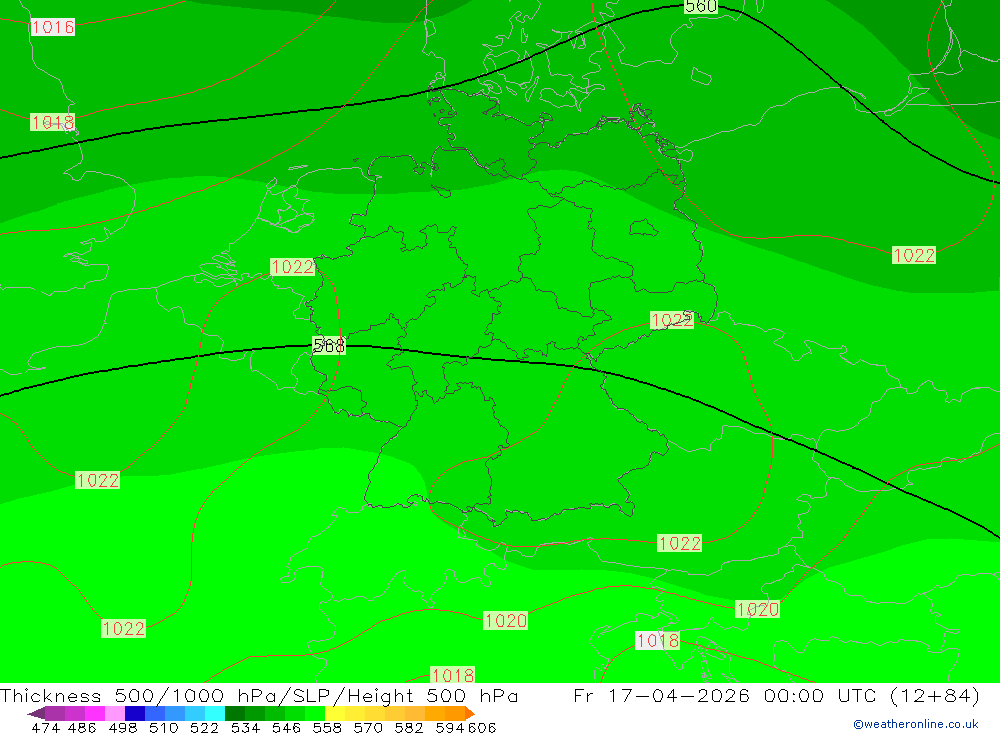Pick the light pink legend swatch
This screenshot has width=1000, height=733.
pyautogui.click(x=115, y=713)
